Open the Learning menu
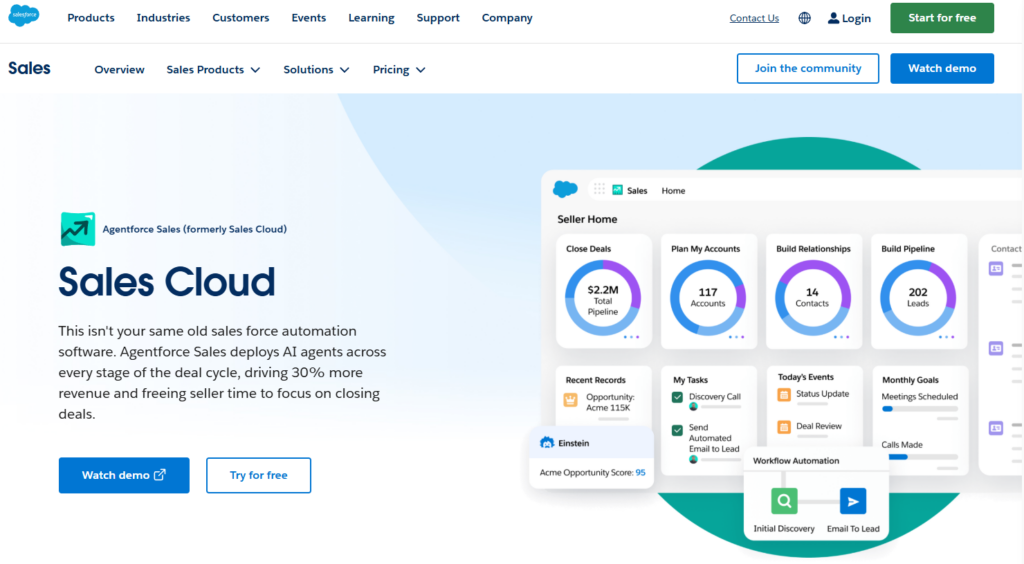This screenshot has height=564, width=1024. coord(371,18)
